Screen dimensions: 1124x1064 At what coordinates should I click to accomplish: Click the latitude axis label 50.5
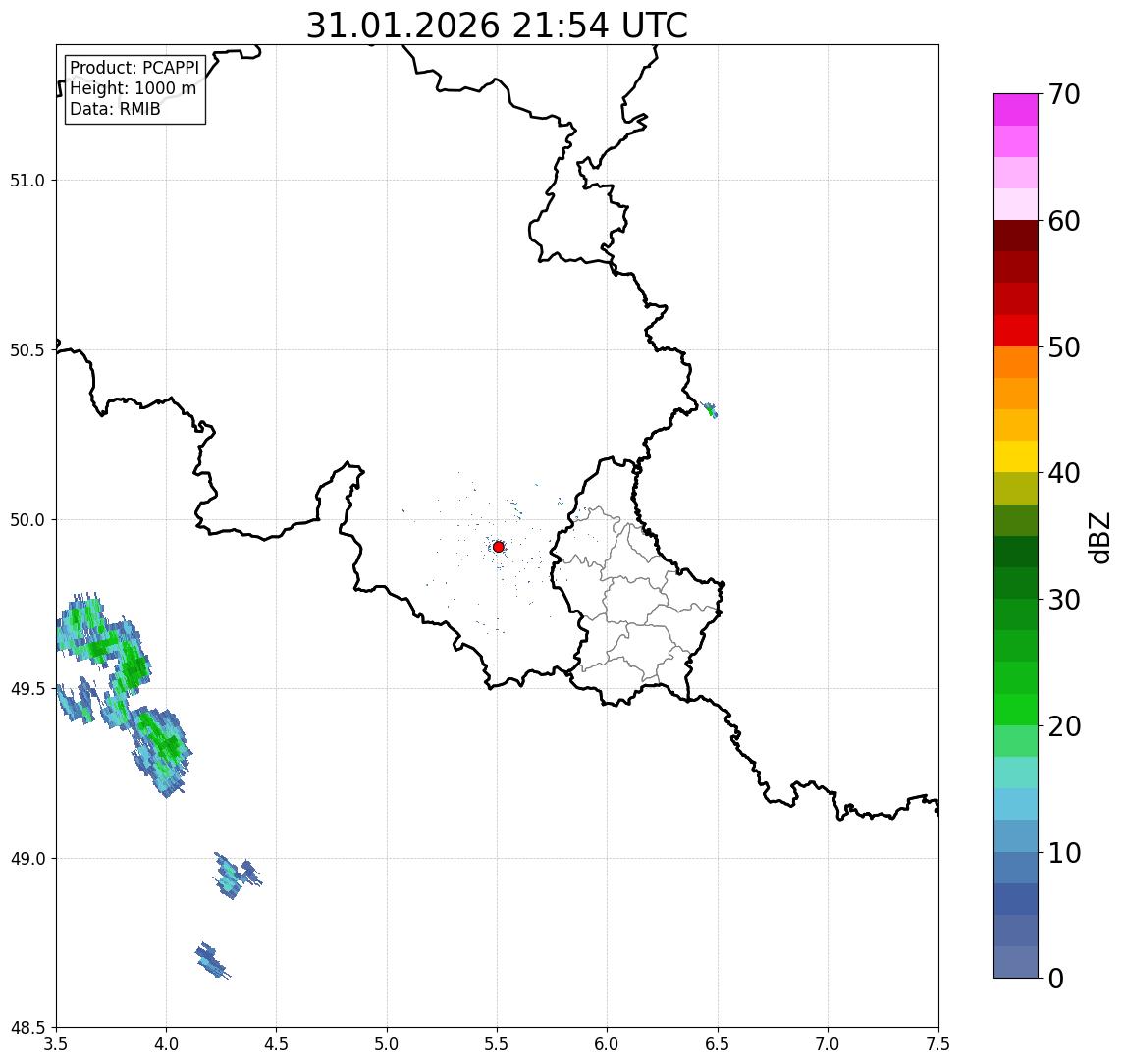(x=27, y=350)
